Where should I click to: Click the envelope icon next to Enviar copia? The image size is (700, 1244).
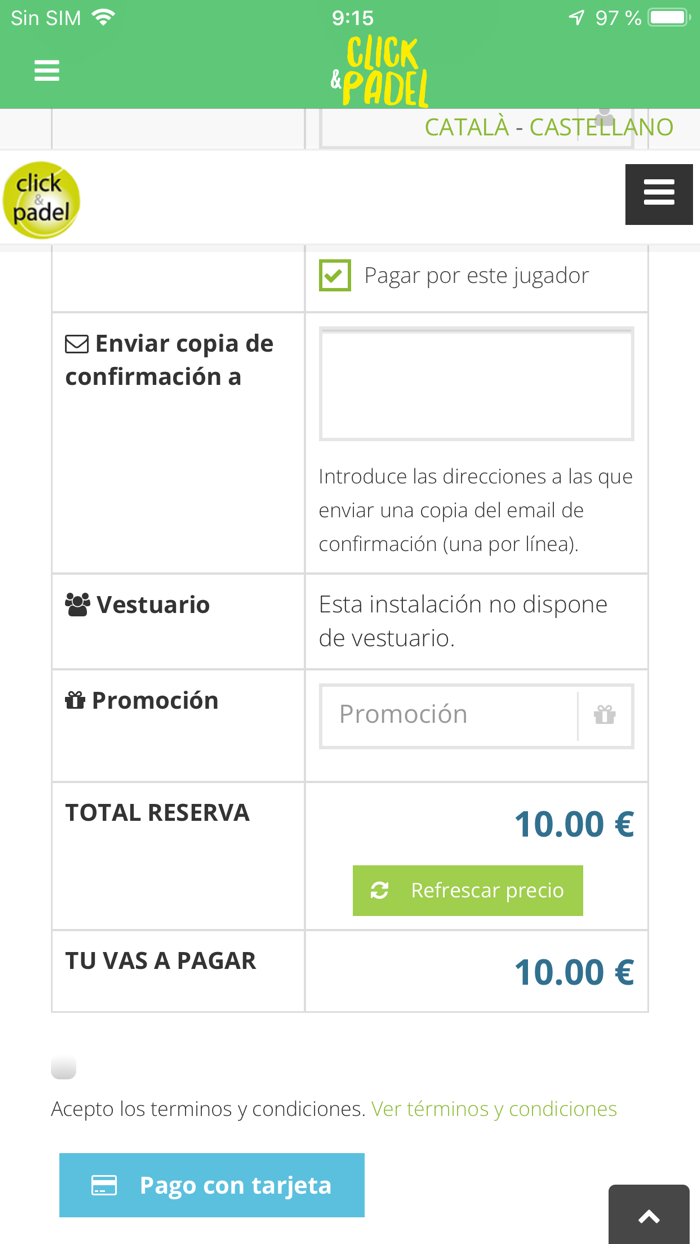(75, 343)
